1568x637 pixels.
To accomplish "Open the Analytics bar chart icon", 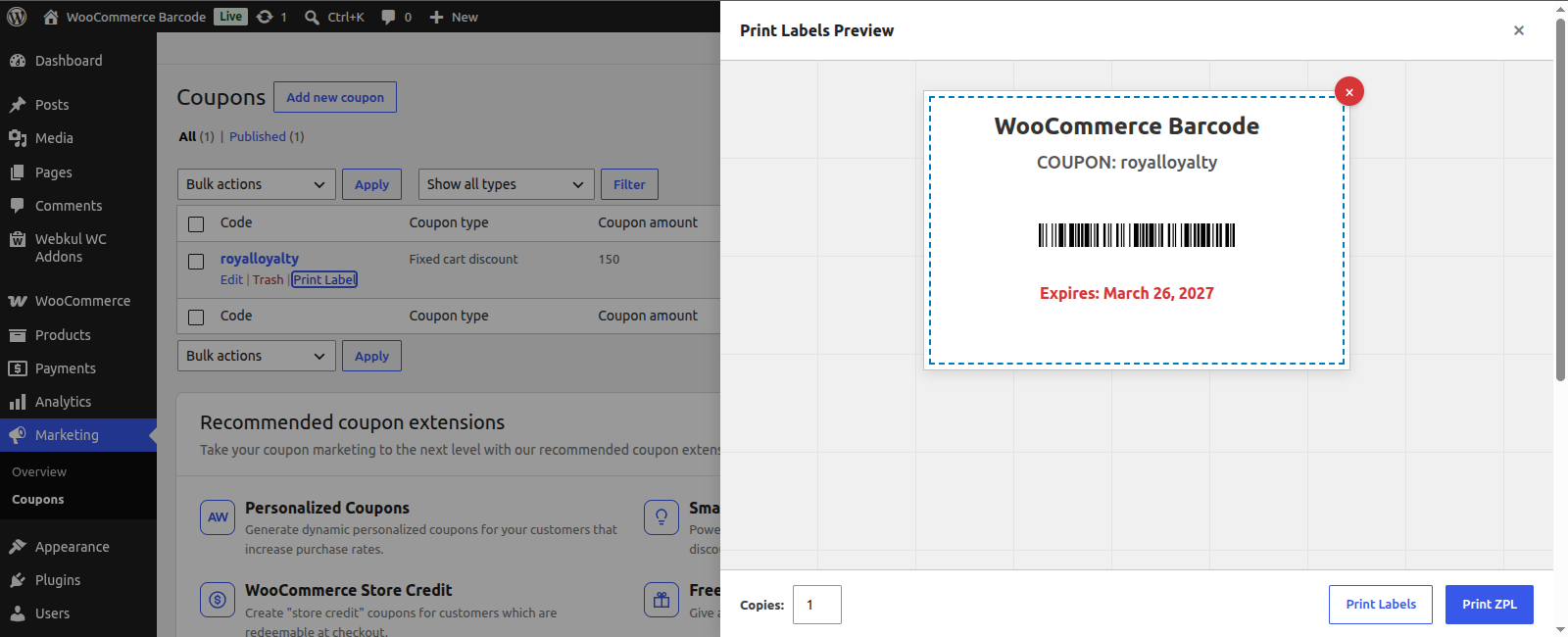I will [x=18, y=402].
